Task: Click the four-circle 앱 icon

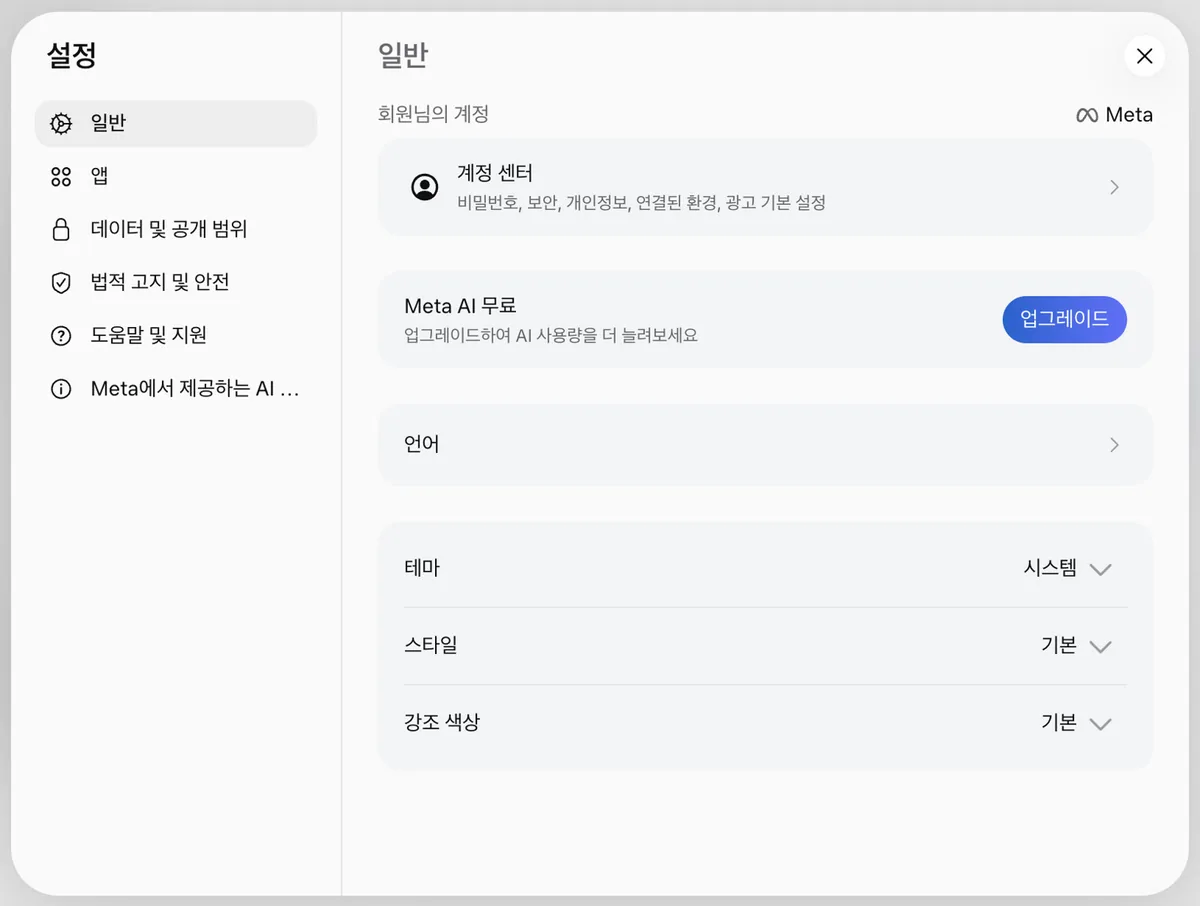Action: (61, 177)
